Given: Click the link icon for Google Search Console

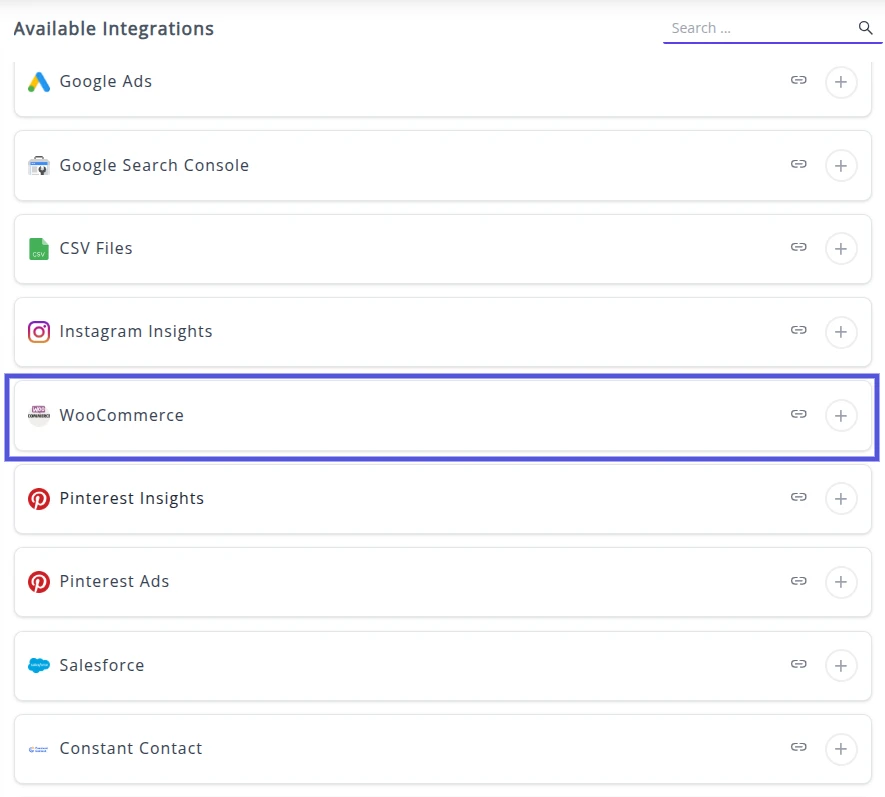Looking at the screenshot, I should click(798, 164).
